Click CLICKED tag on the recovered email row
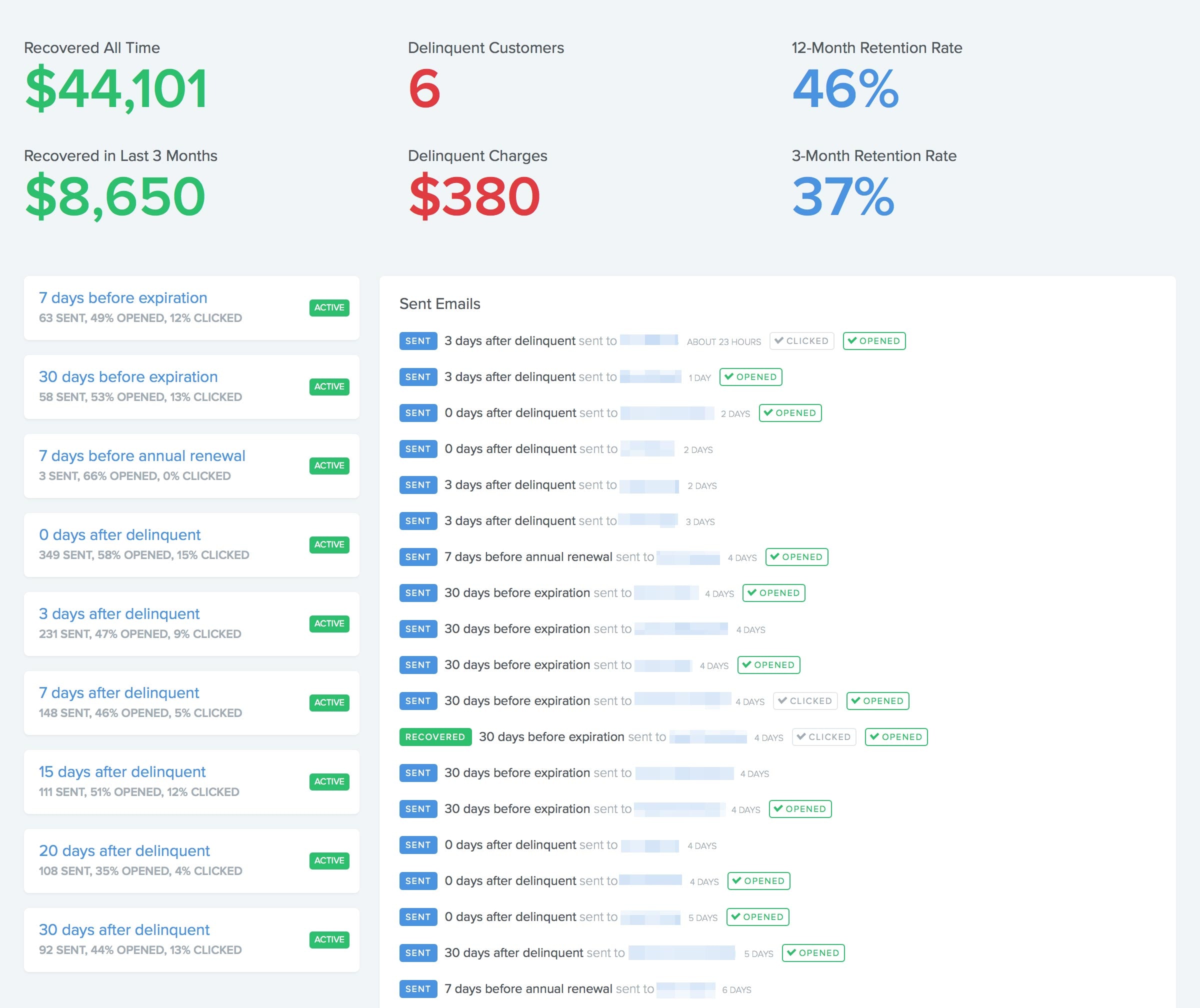Screen dimensions: 1200x1008 (823, 736)
